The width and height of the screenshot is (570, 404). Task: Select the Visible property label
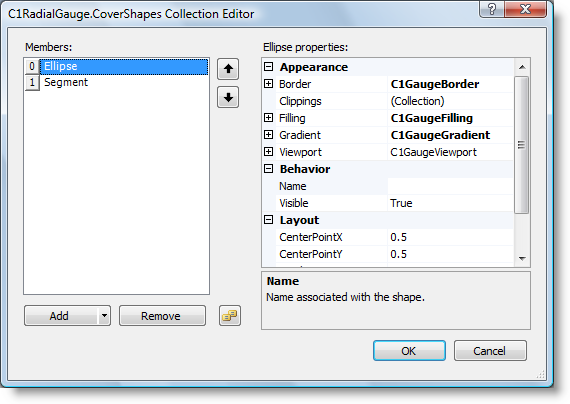tap(294, 203)
